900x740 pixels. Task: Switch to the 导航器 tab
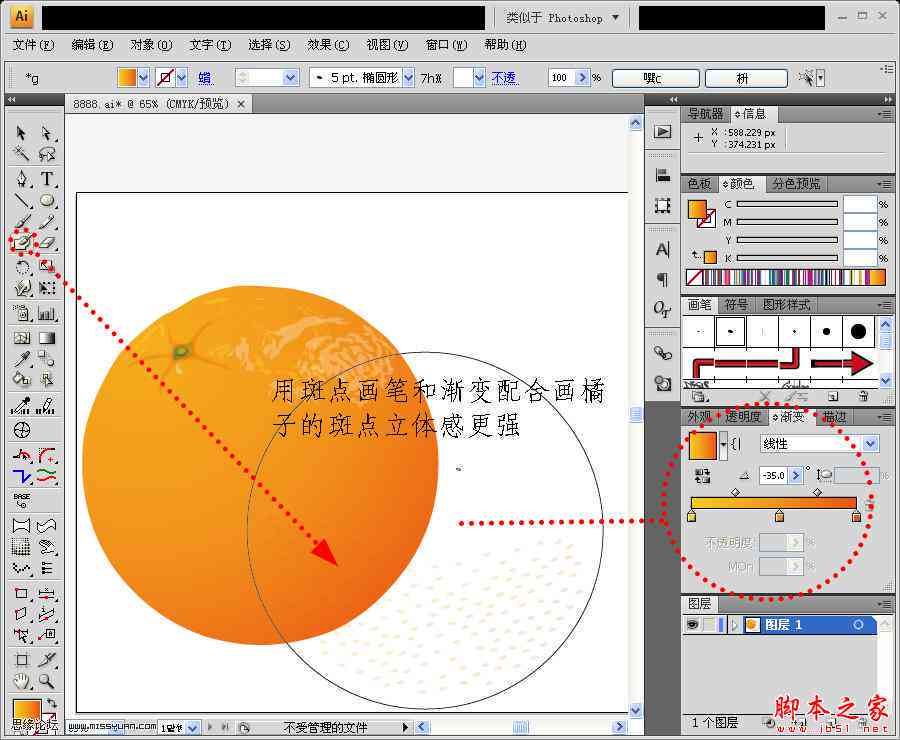(705, 114)
